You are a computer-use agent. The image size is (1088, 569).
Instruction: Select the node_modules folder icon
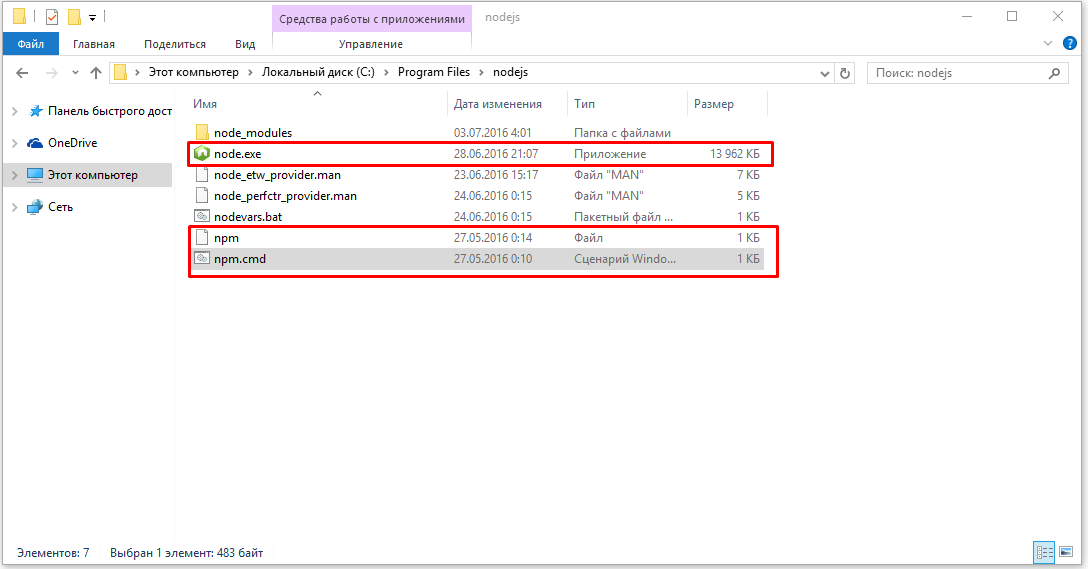(x=202, y=133)
